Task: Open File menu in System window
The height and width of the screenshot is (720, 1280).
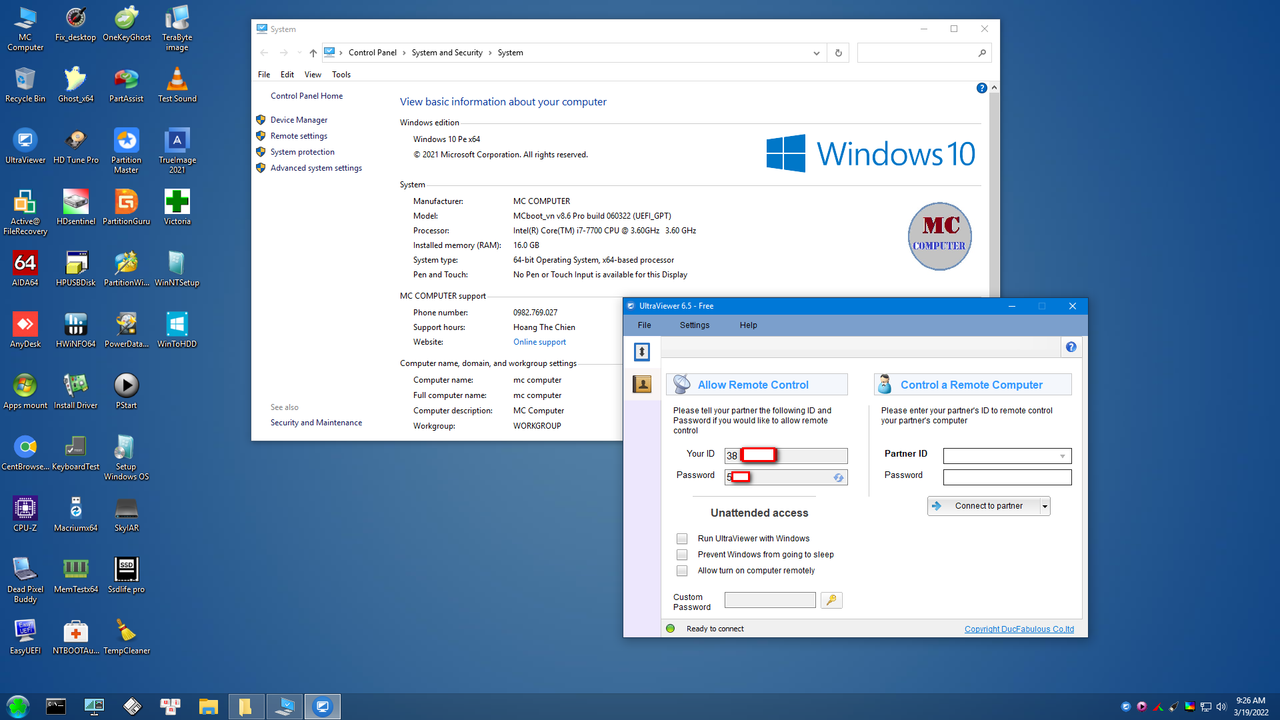Action: click(264, 74)
